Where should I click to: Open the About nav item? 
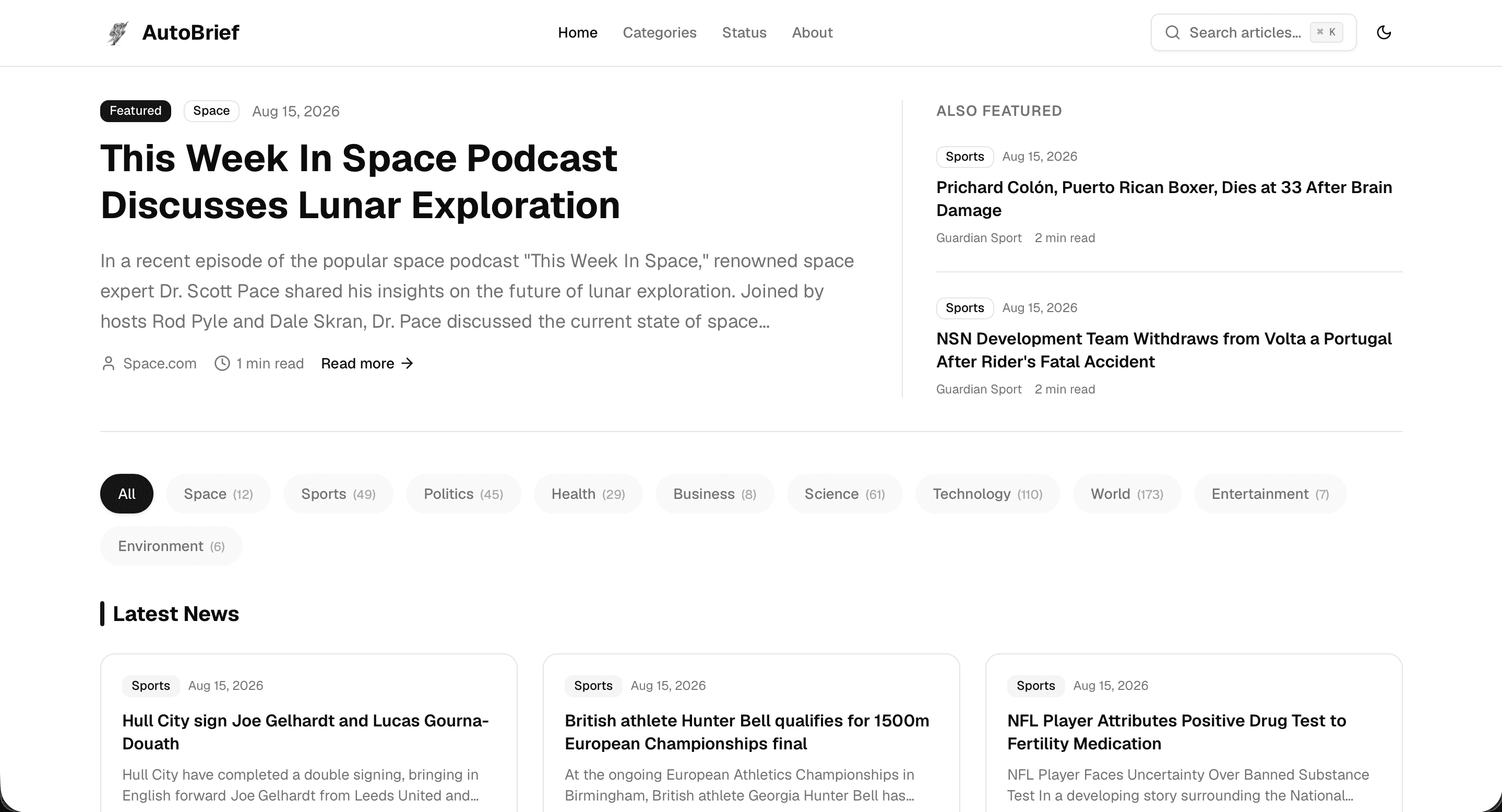[812, 33]
